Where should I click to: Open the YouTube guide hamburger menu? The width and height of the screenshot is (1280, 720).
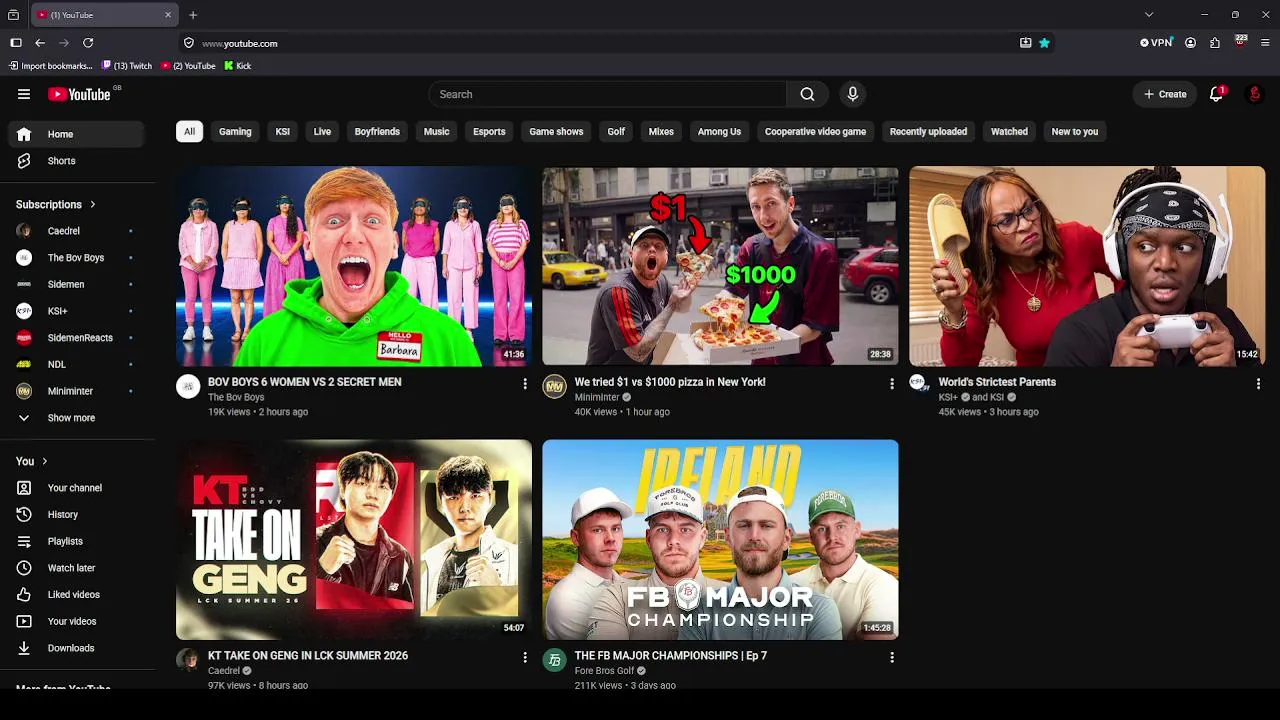(24, 94)
